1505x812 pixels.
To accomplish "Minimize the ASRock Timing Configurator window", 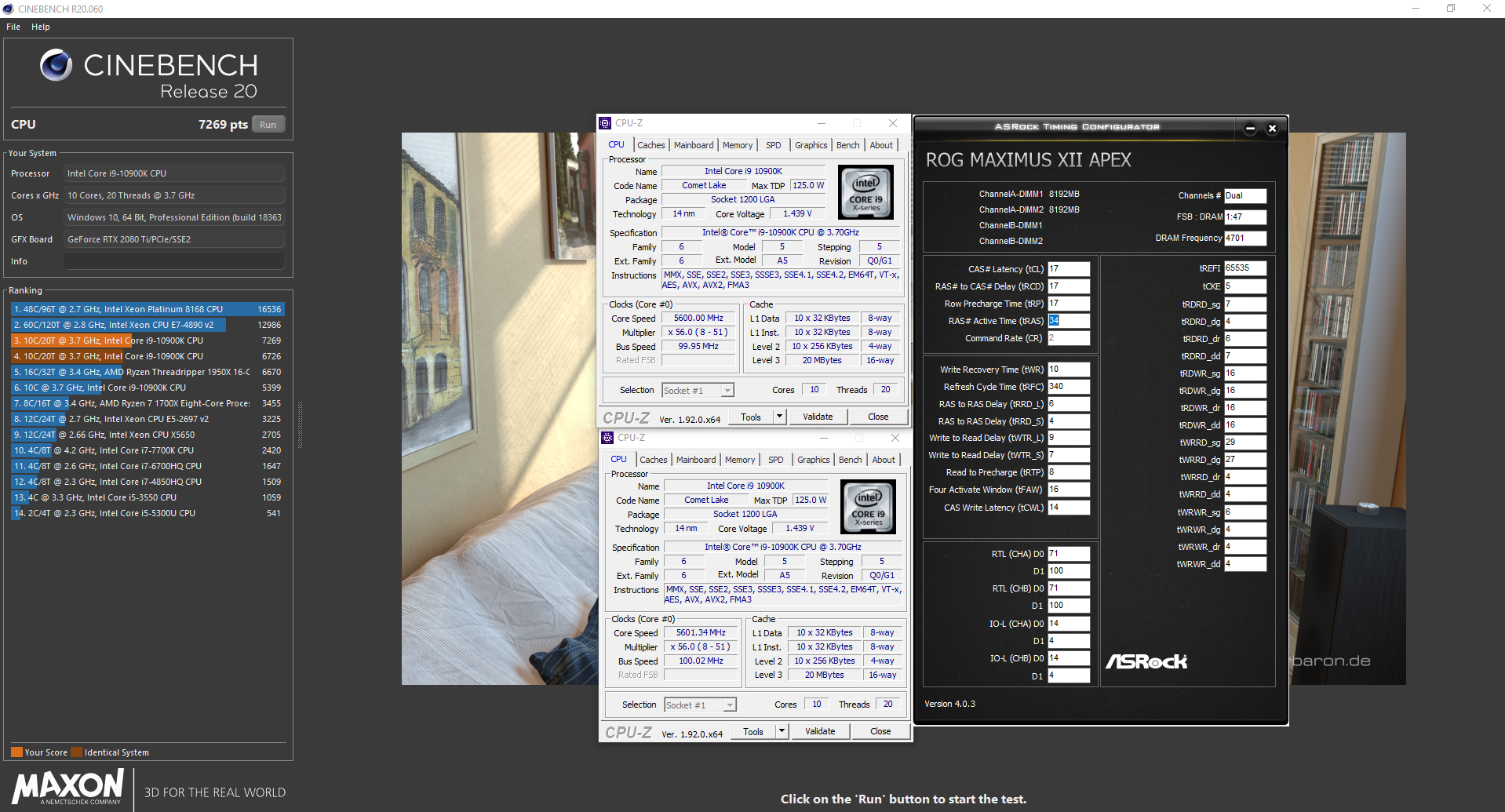I will pyautogui.click(x=1251, y=128).
